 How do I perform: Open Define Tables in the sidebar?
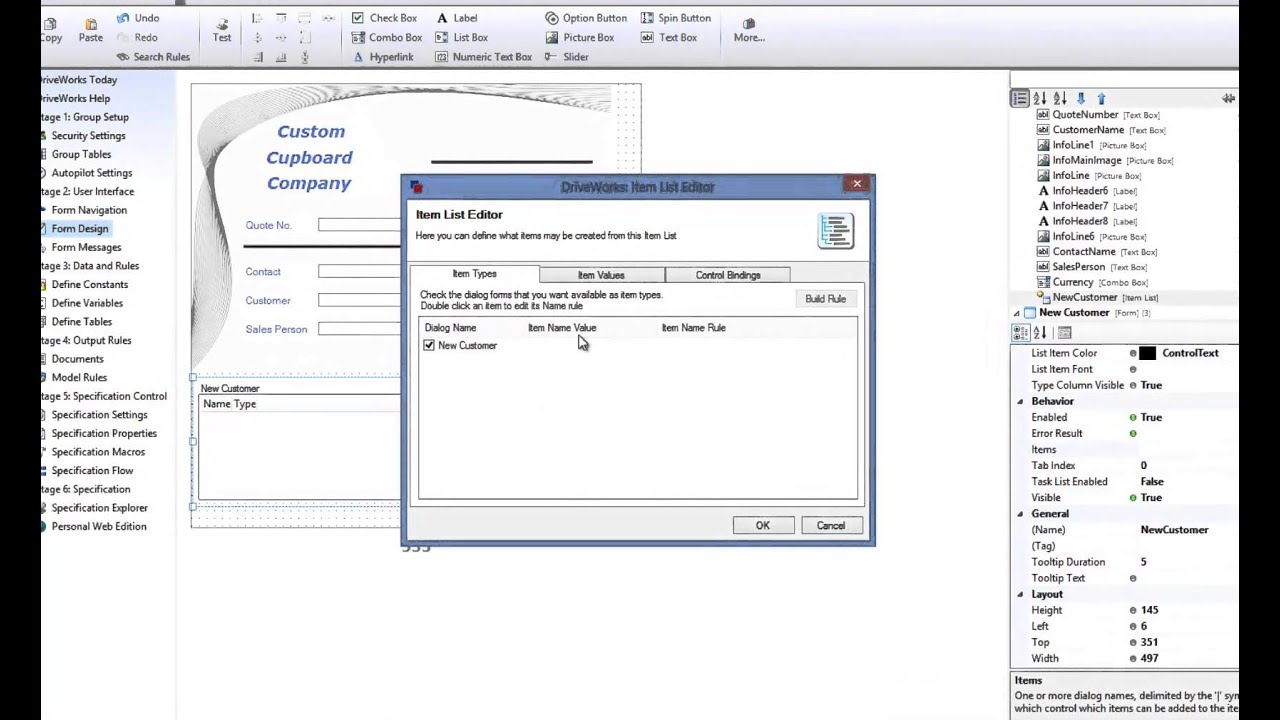81,322
